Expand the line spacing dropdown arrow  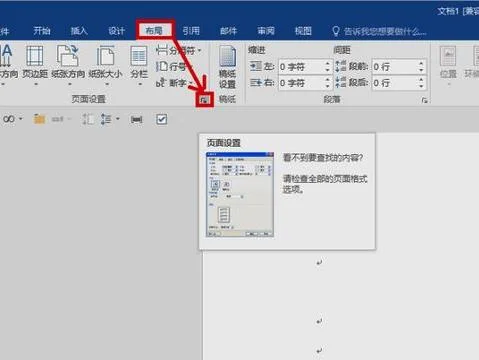click(118, 119)
